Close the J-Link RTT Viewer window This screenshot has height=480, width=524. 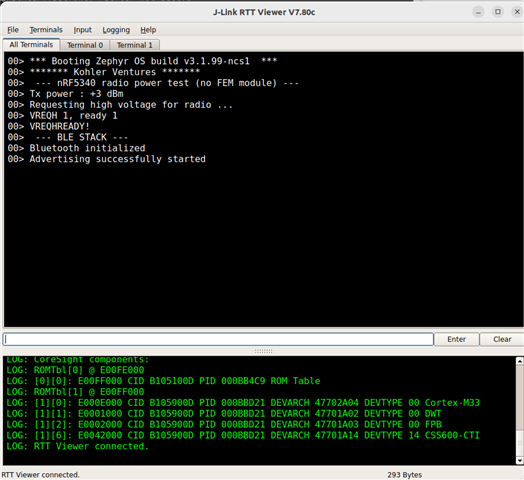click(517, 12)
